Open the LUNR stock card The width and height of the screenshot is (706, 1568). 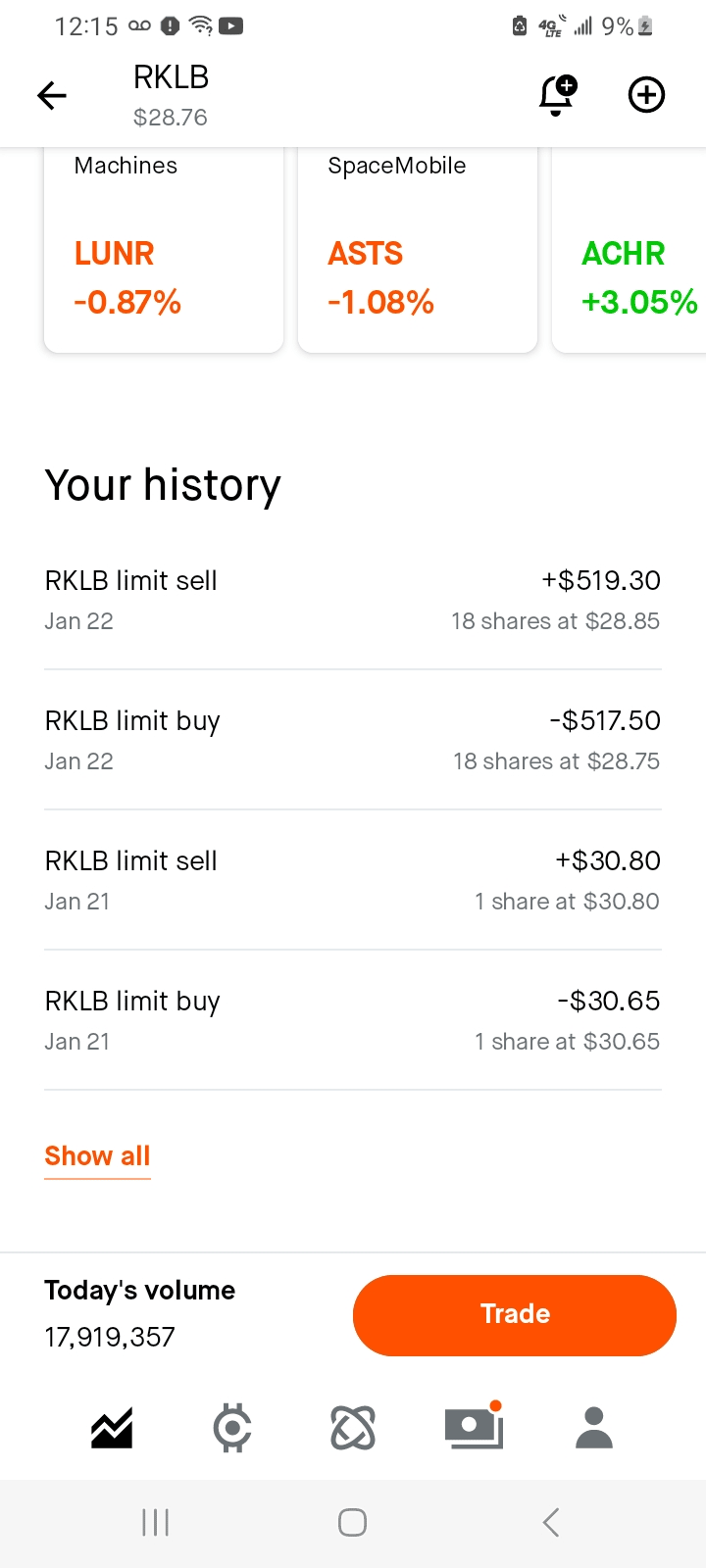(164, 255)
